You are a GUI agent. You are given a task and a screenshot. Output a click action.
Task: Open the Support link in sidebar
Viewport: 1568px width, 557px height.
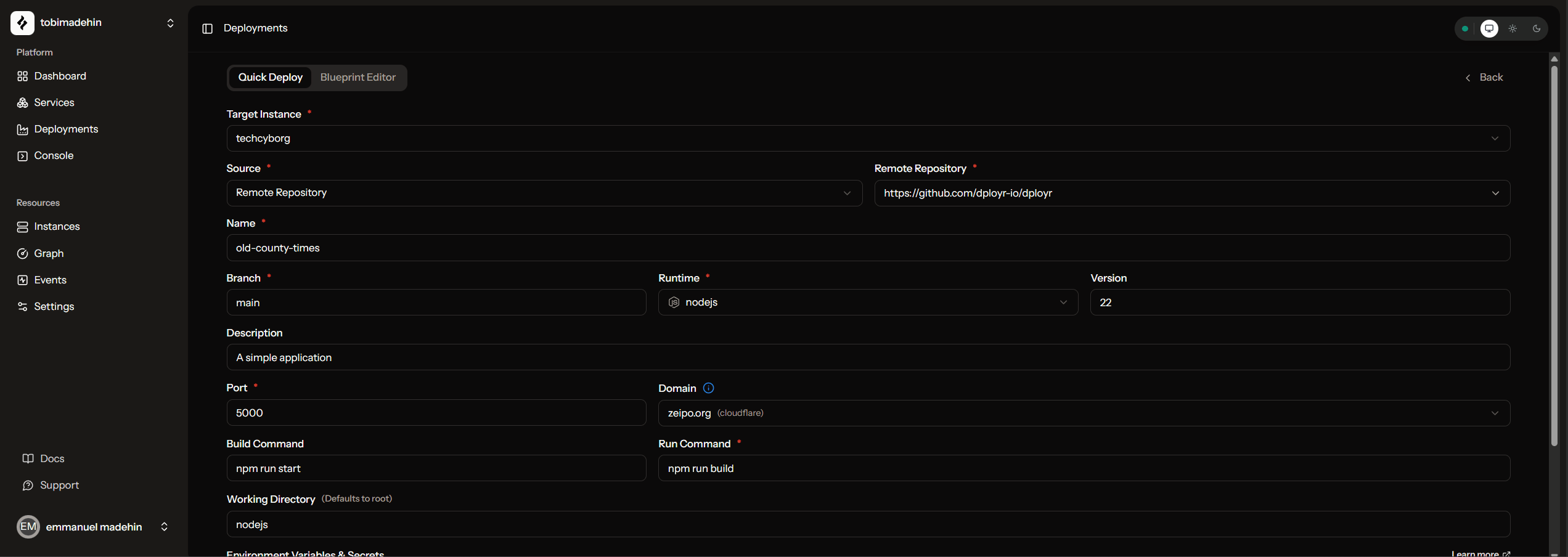[x=59, y=486]
